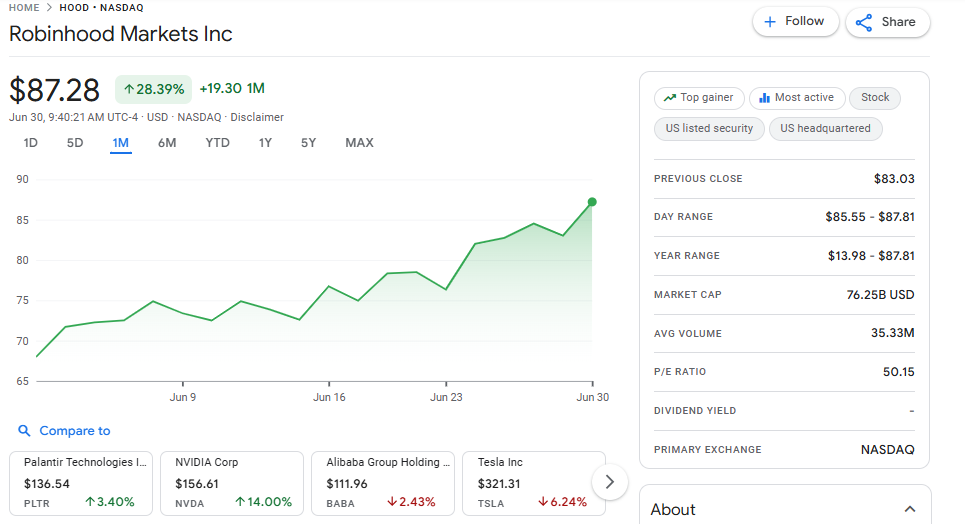Open the Most active tag
This screenshot has height=524, width=965.
pos(797,97)
